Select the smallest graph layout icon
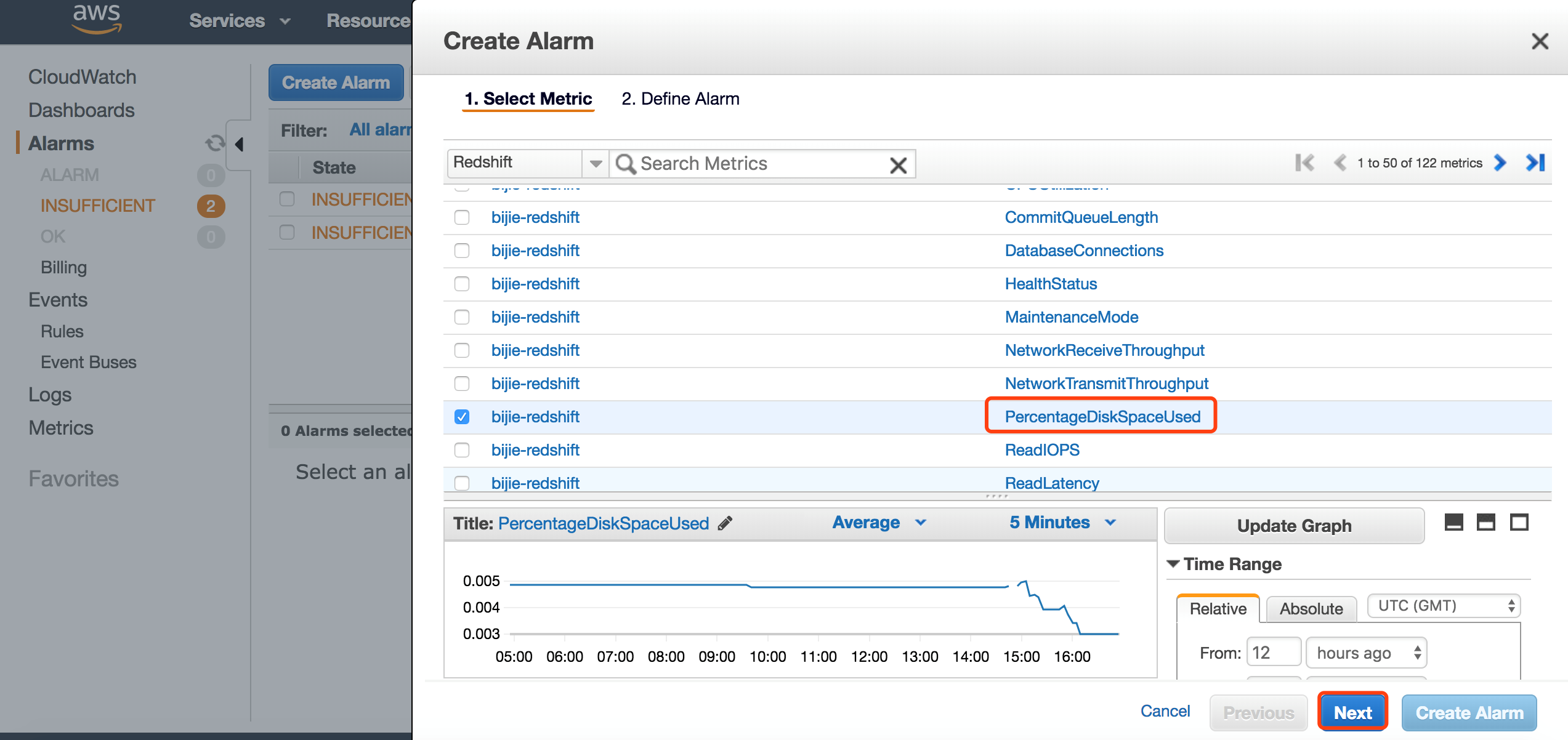1568x740 pixels. (1453, 523)
